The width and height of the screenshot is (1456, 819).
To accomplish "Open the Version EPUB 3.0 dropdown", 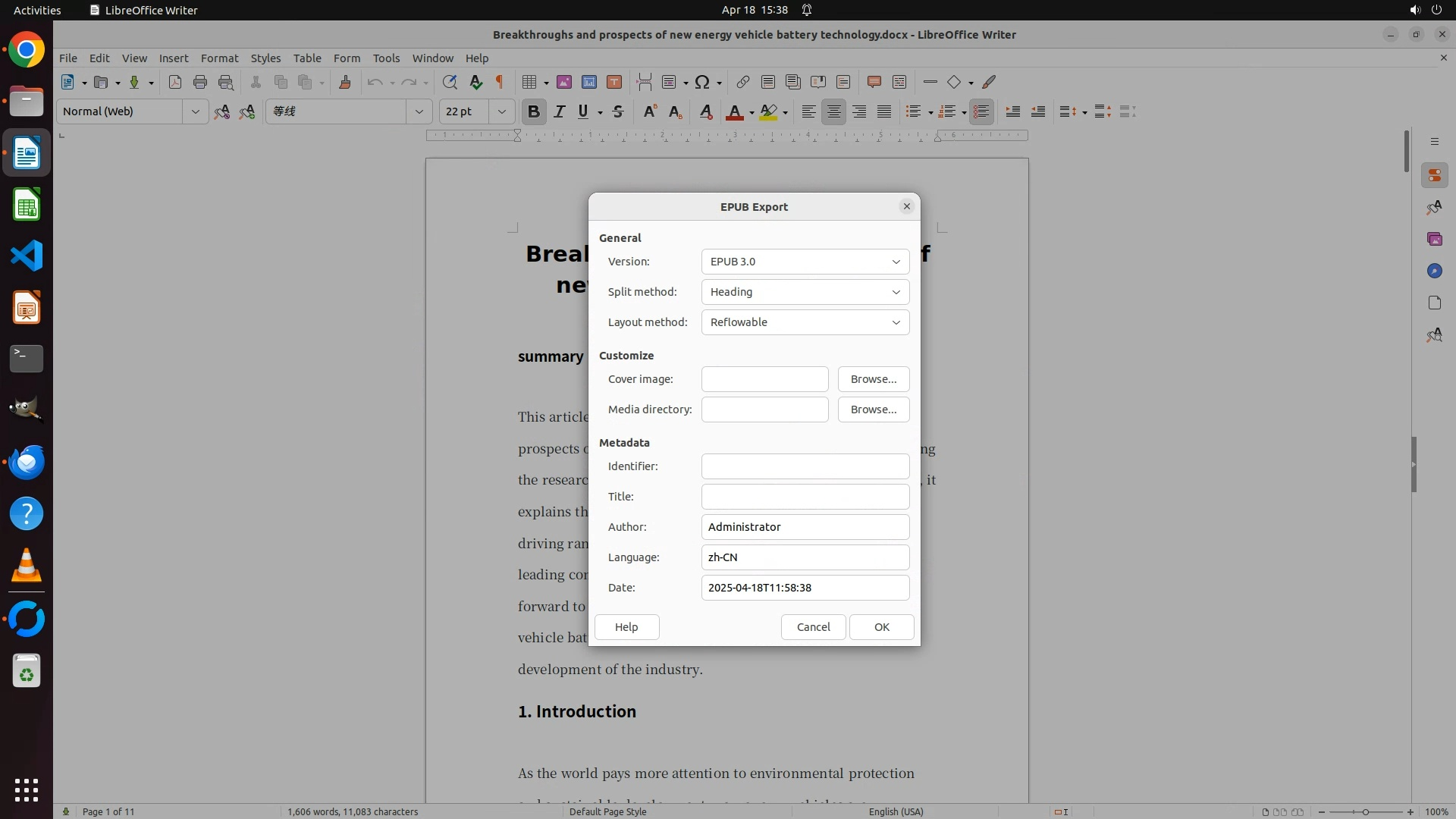I will (x=805, y=262).
